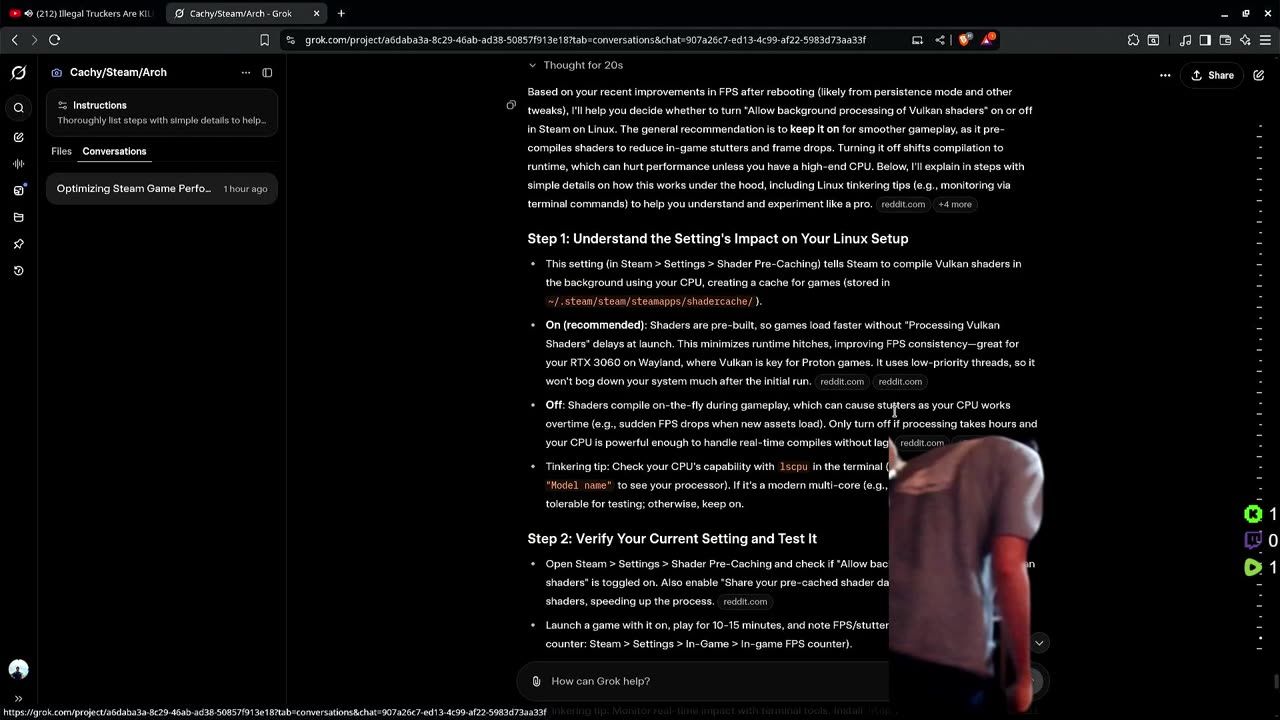Click the browser back arrow
This screenshot has height=720, width=1280.
click(15, 40)
